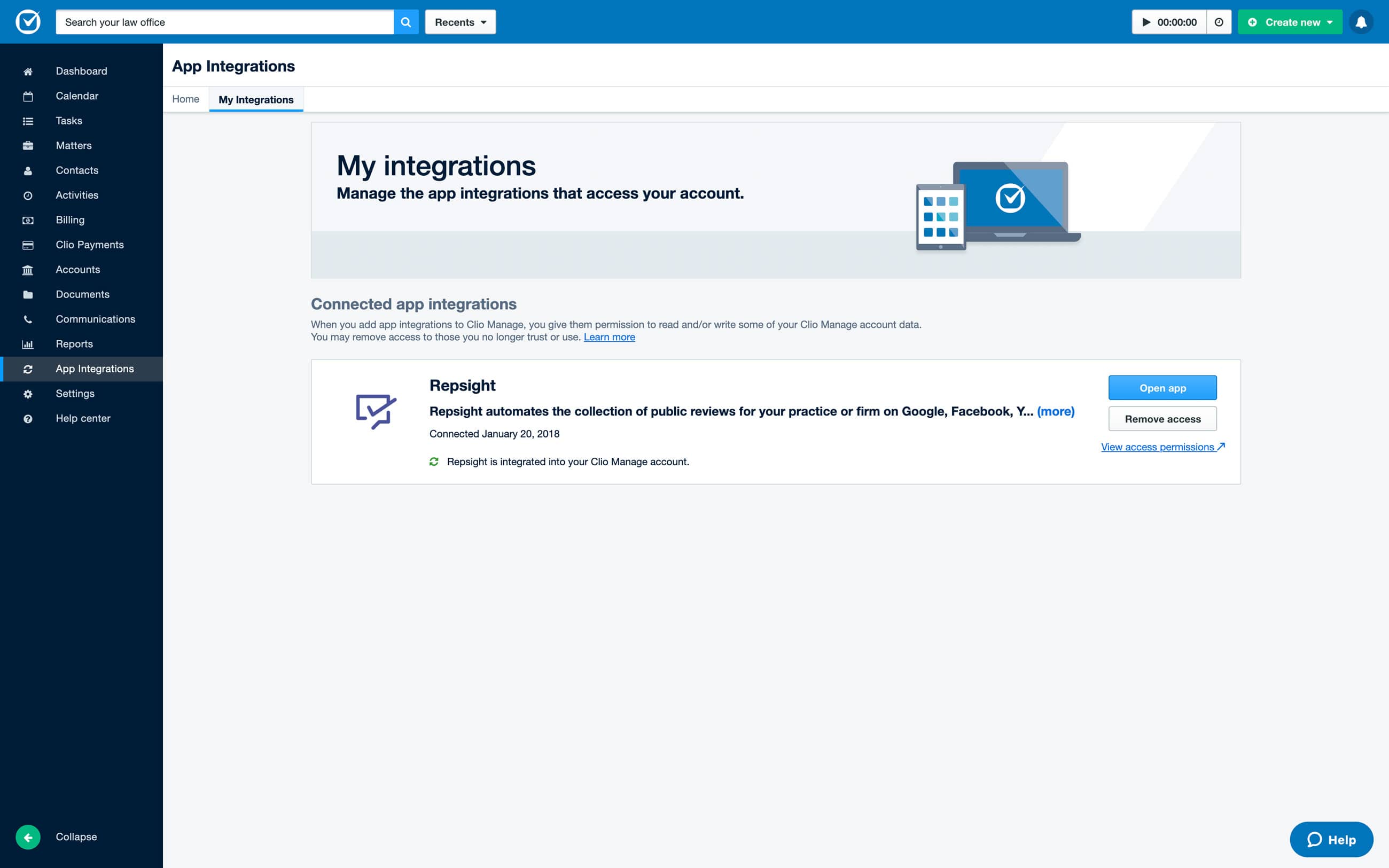This screenshot has width=1389, height=868.
Task: Focus the Search your law office field
Action: click(224, 22)
